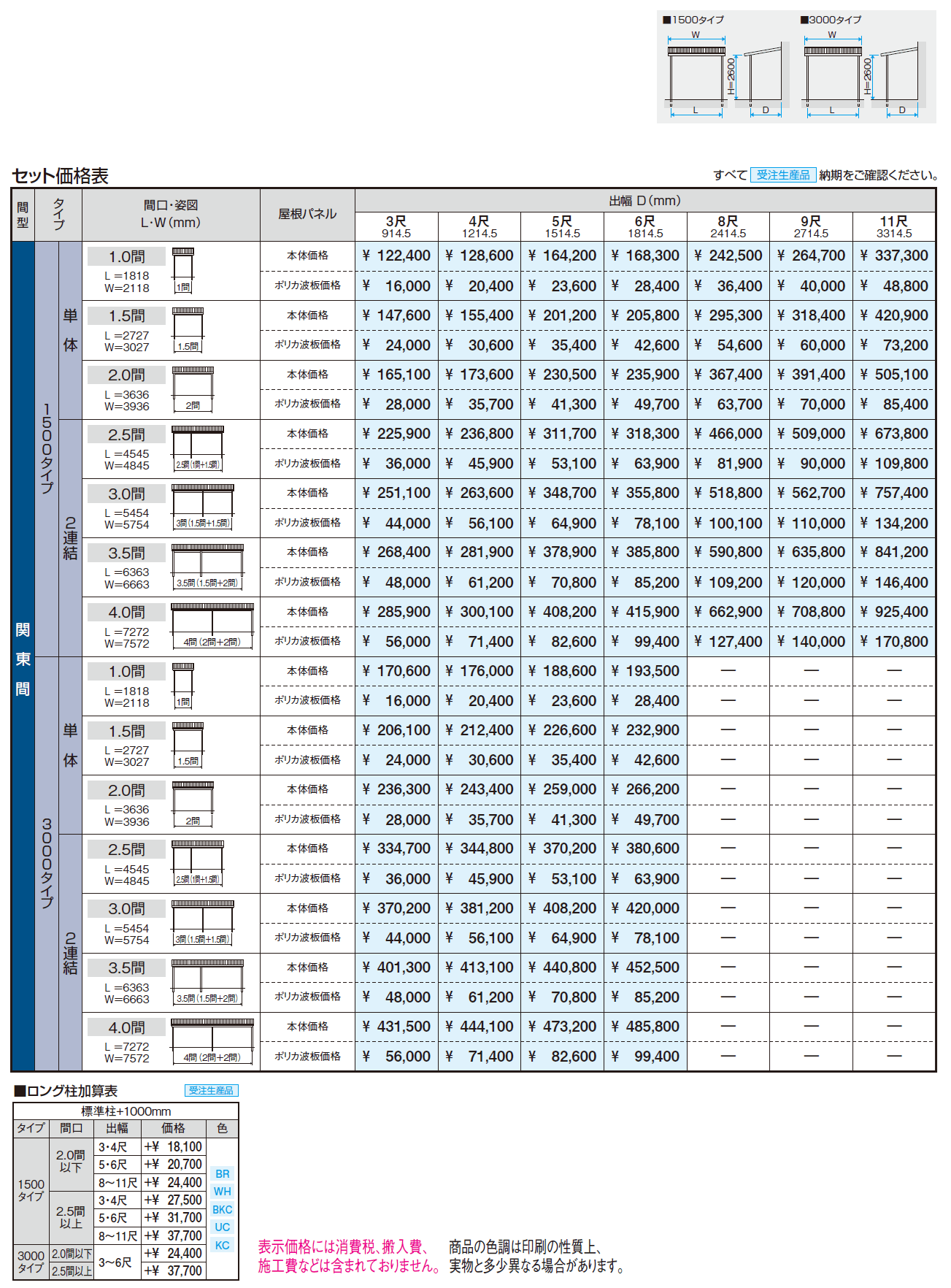The height and width of the screenshot is (1288, 951).
Task: Select the 3尺 914.5 column header
Action: click(396, 226)
